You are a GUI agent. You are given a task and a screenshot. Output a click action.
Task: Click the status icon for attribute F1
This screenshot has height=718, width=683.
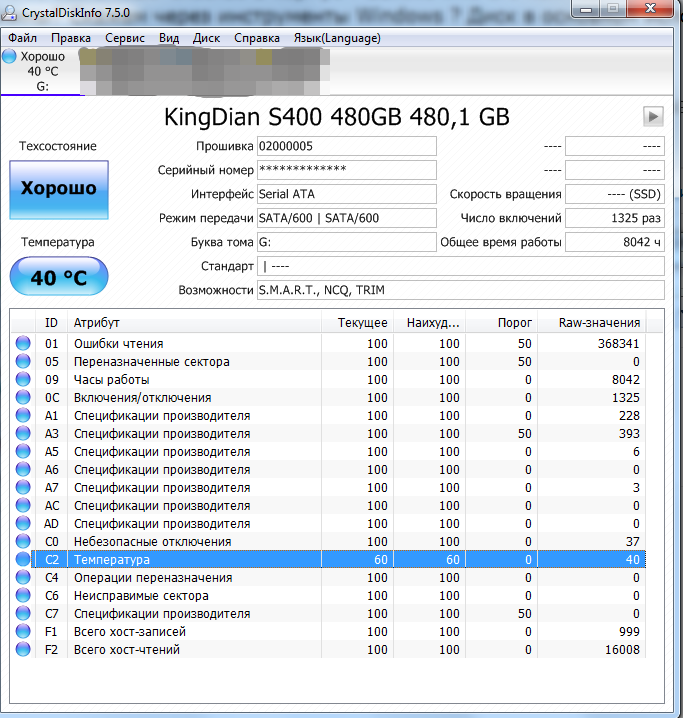23,631
